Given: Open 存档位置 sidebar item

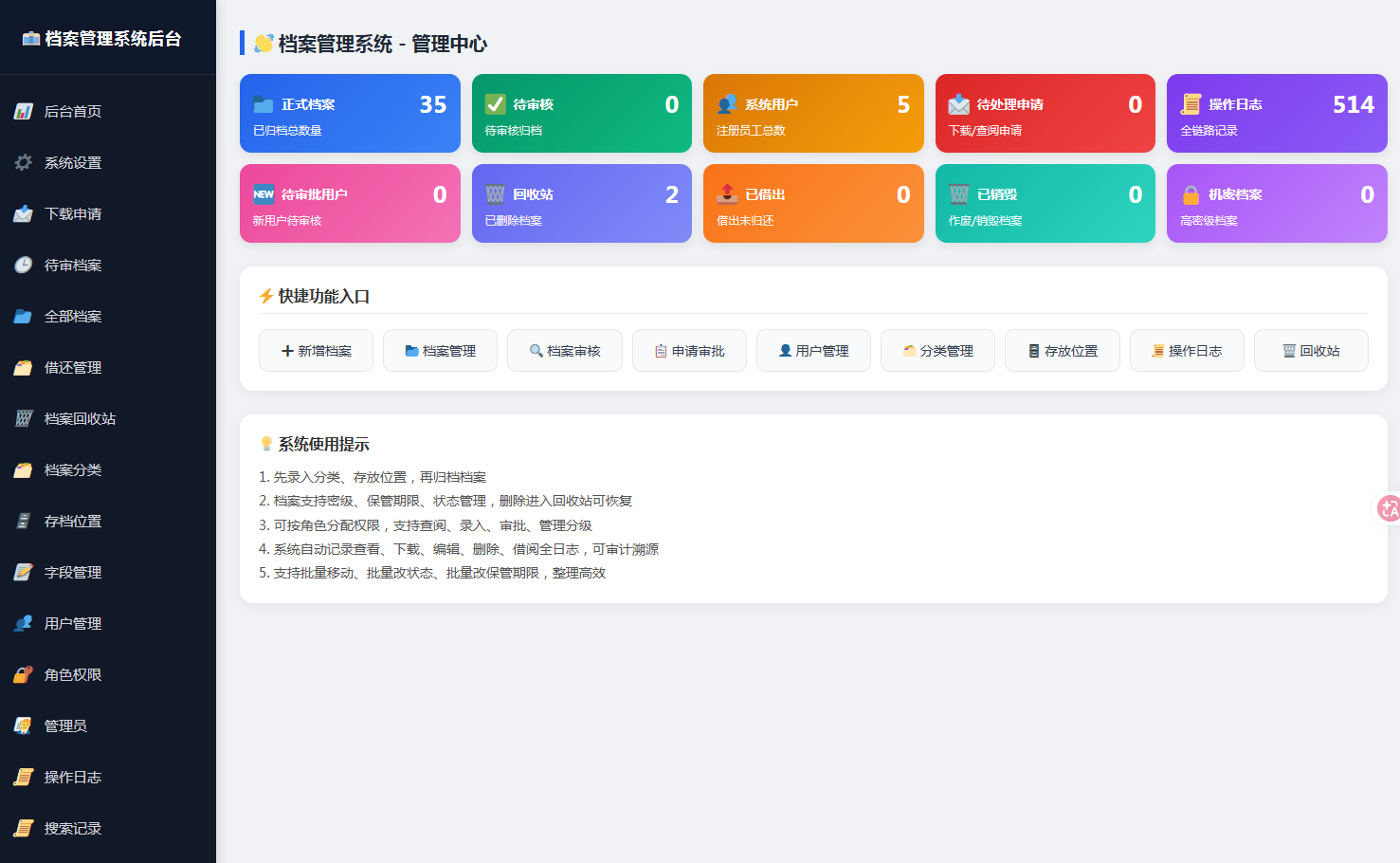Looking at the screenshot, I should (108, 521).
